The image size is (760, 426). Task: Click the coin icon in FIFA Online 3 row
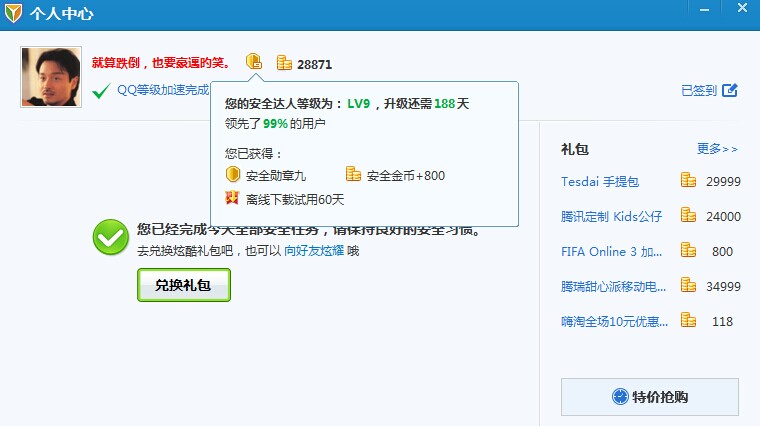coord(688,250)
